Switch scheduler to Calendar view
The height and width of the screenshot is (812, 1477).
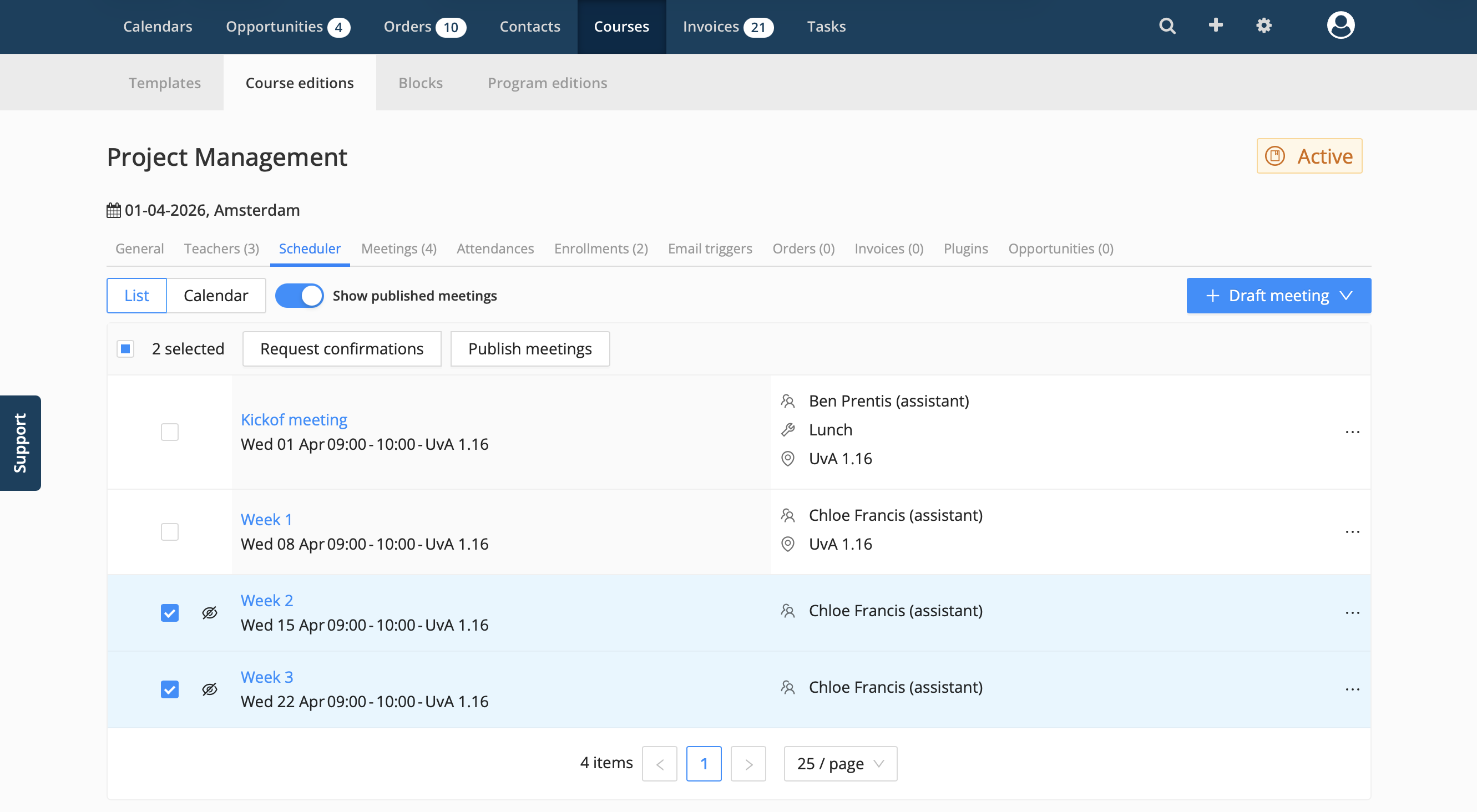coord(216,296)
